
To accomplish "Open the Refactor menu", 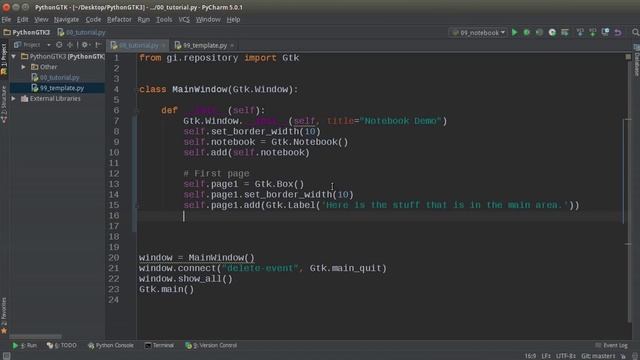I will coord(119,19).
